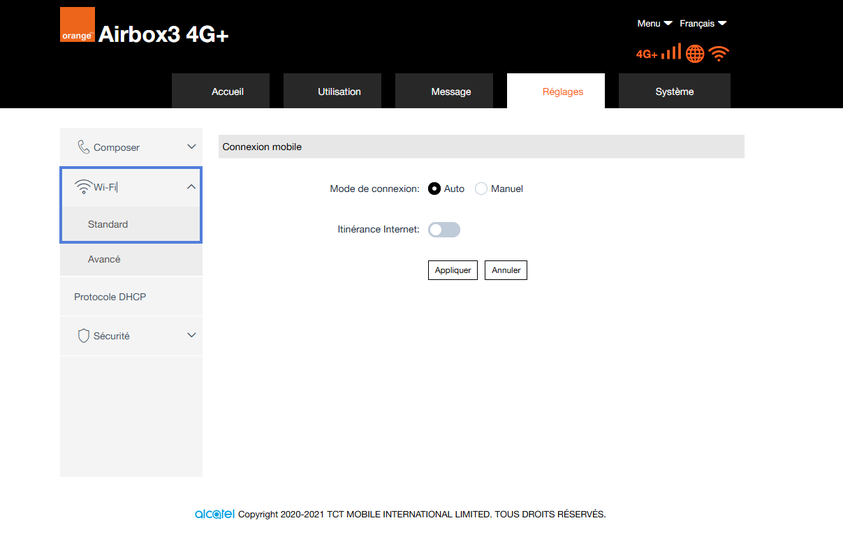Open the Protocole DHCP page
Image resolution: width=843 pixels, height=546 pixels.
[131, 297]
